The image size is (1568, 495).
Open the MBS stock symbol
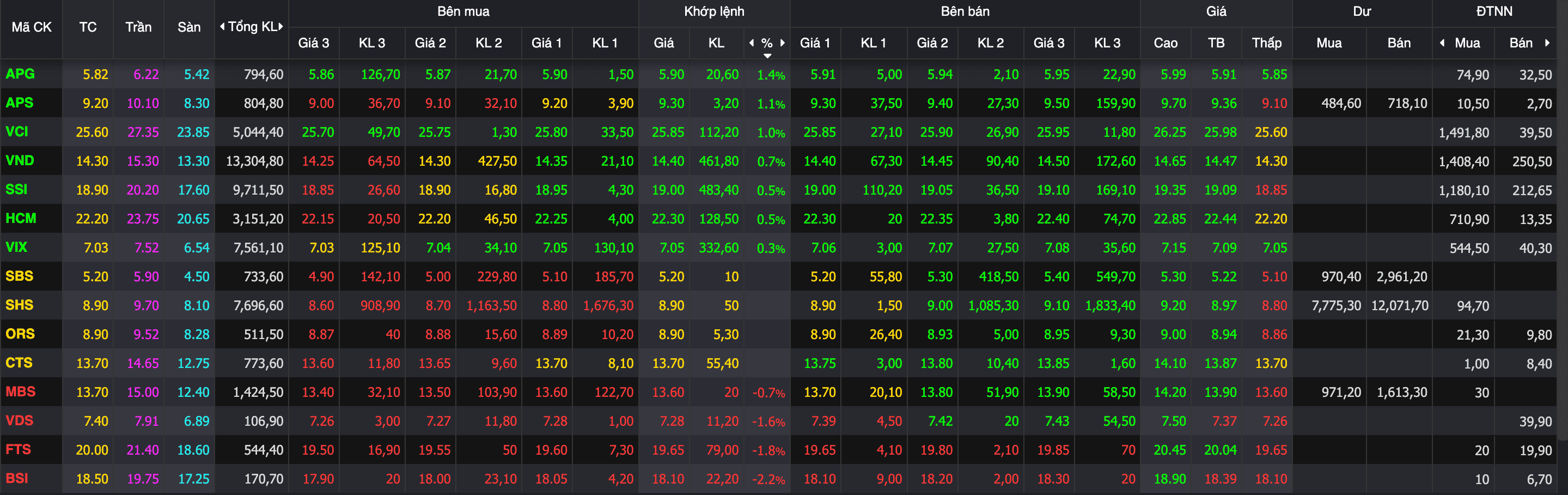21,391
